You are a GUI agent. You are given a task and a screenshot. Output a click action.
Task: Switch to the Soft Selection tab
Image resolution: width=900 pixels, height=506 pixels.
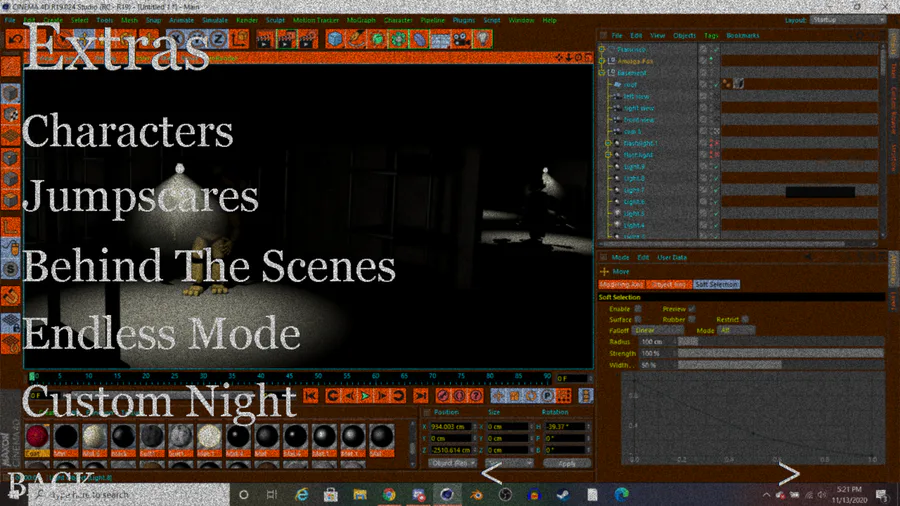(x=716, y=285)
